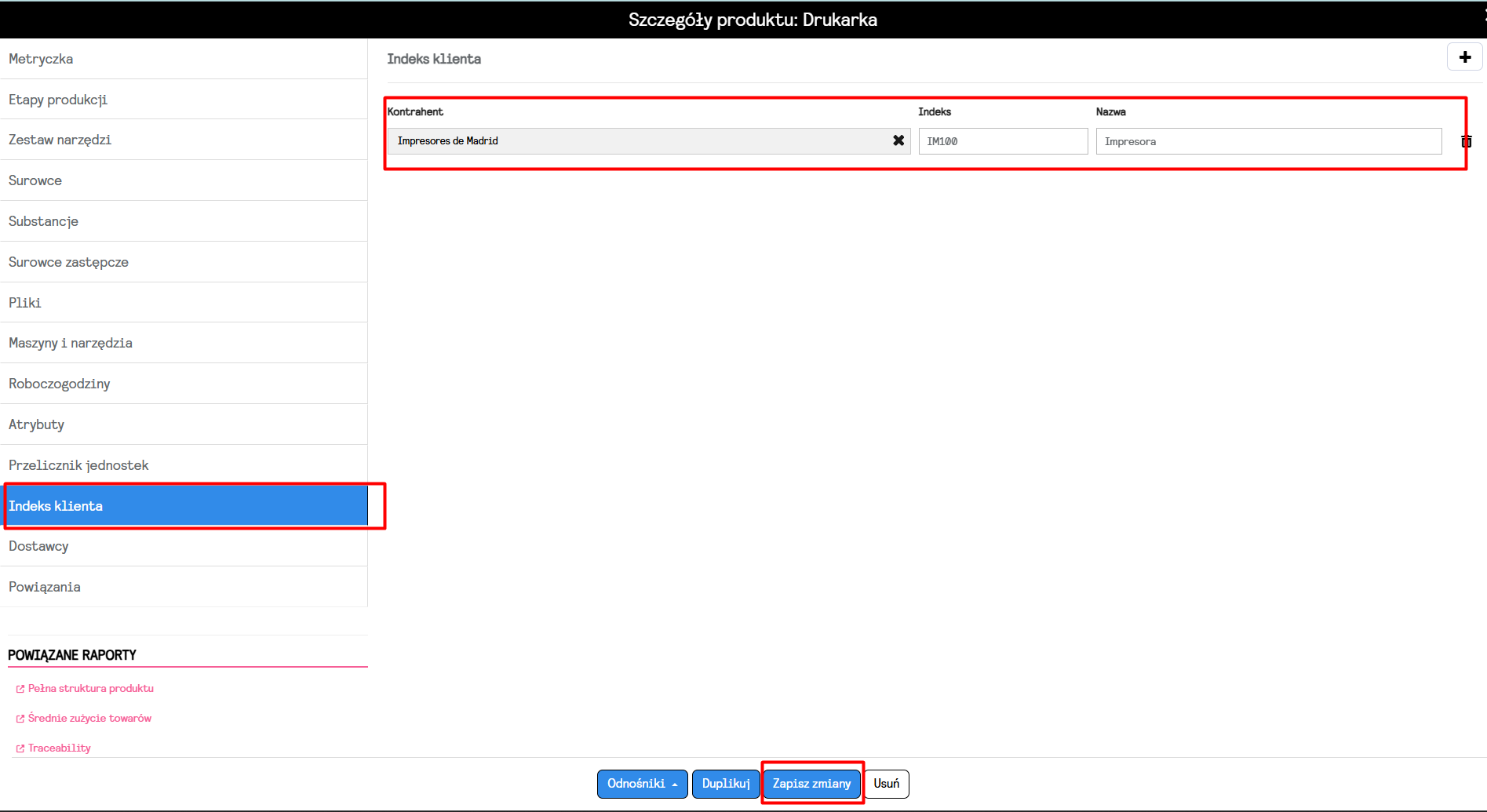Click the plus icon to add client index
The height and width of the screenshot is (812, 1487).
point(1464,57)
